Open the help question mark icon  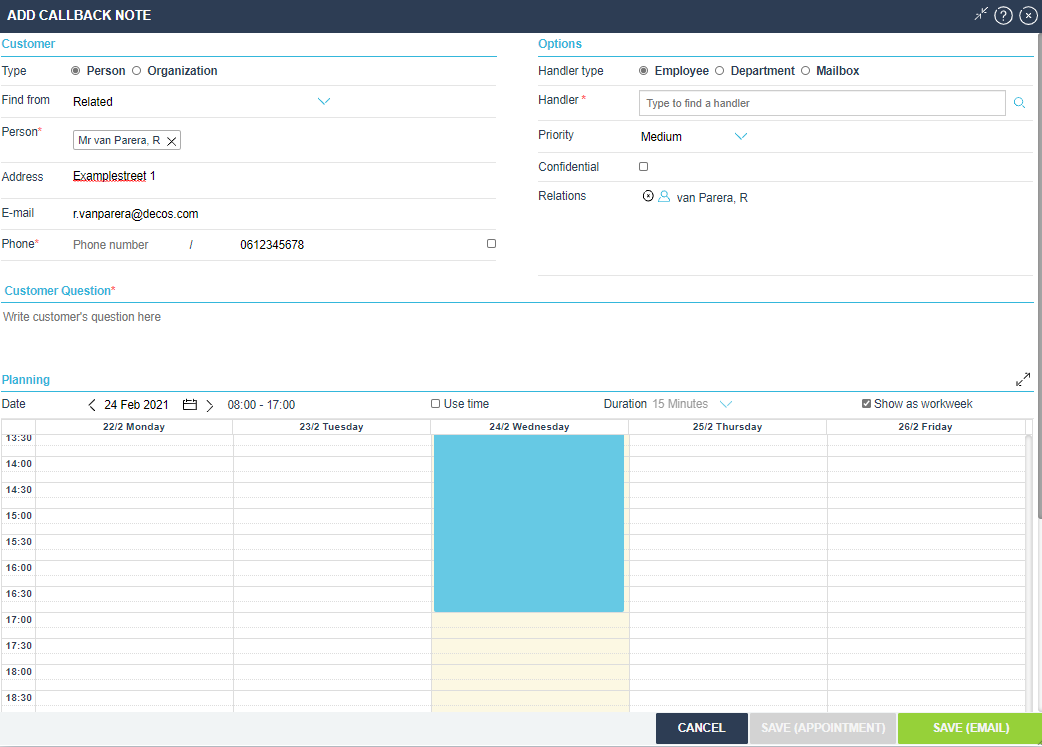[1004, 16]
